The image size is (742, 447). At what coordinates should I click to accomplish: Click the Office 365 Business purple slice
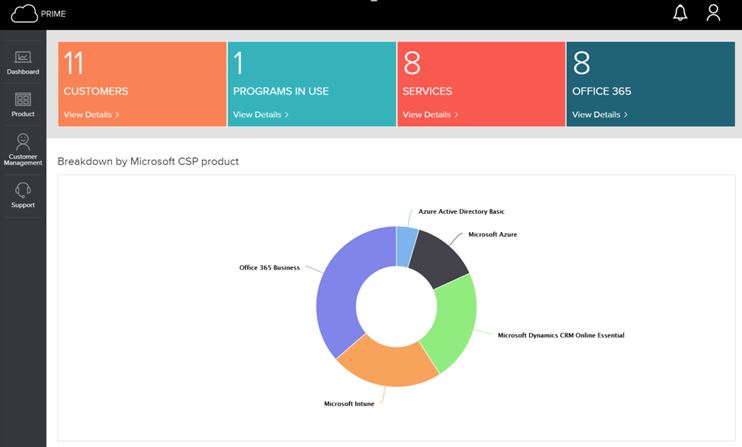pos(338,290)
